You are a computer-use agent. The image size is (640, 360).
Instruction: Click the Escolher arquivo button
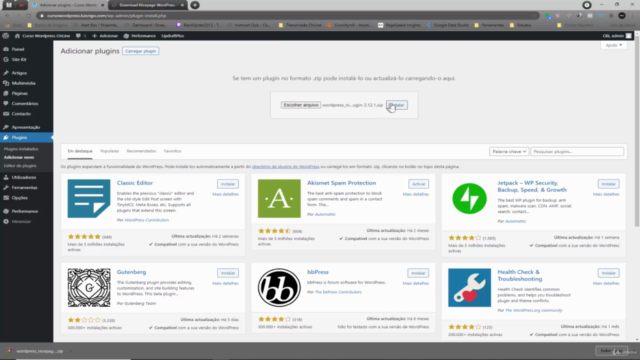pyautogui.click(x=301, y=105)
